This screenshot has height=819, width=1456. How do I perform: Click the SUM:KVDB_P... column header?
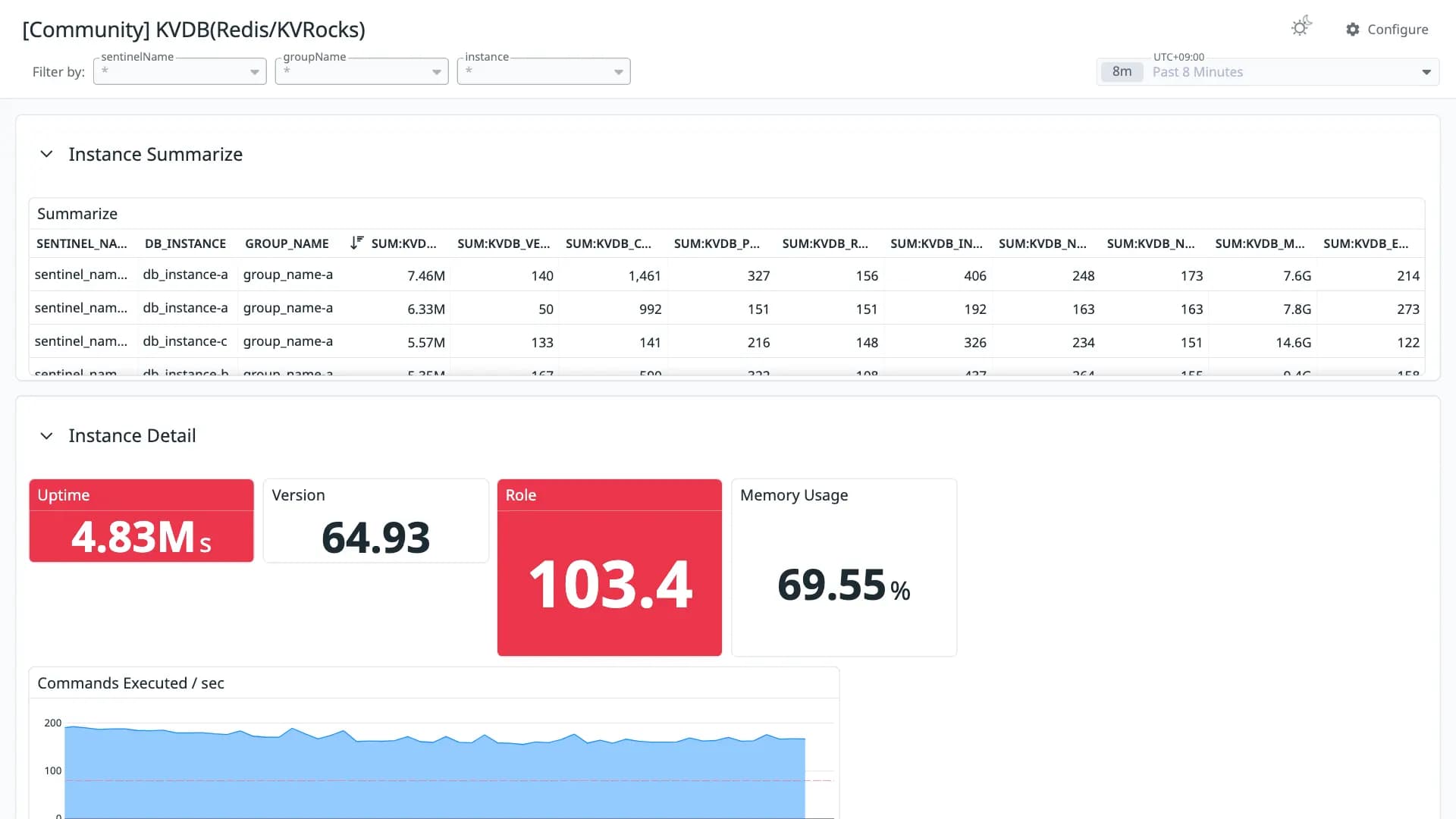click(x=717, y=243)
